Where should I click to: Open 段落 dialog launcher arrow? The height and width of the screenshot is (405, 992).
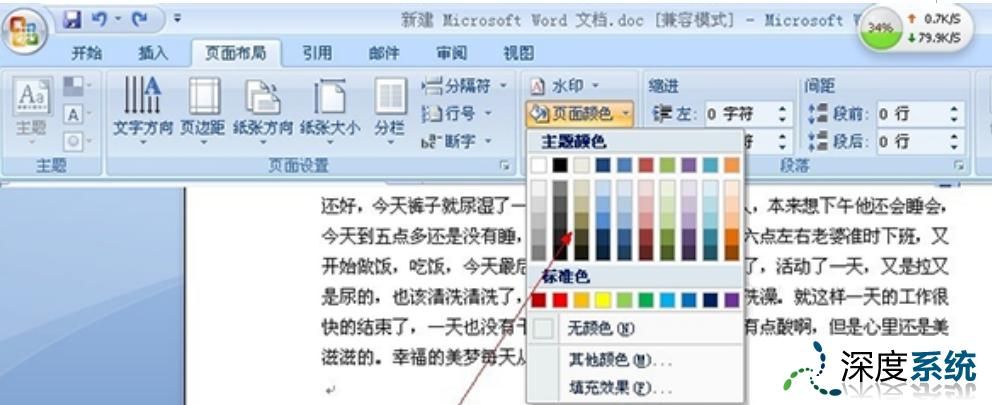pyautogui.click(x=960, y=166)
